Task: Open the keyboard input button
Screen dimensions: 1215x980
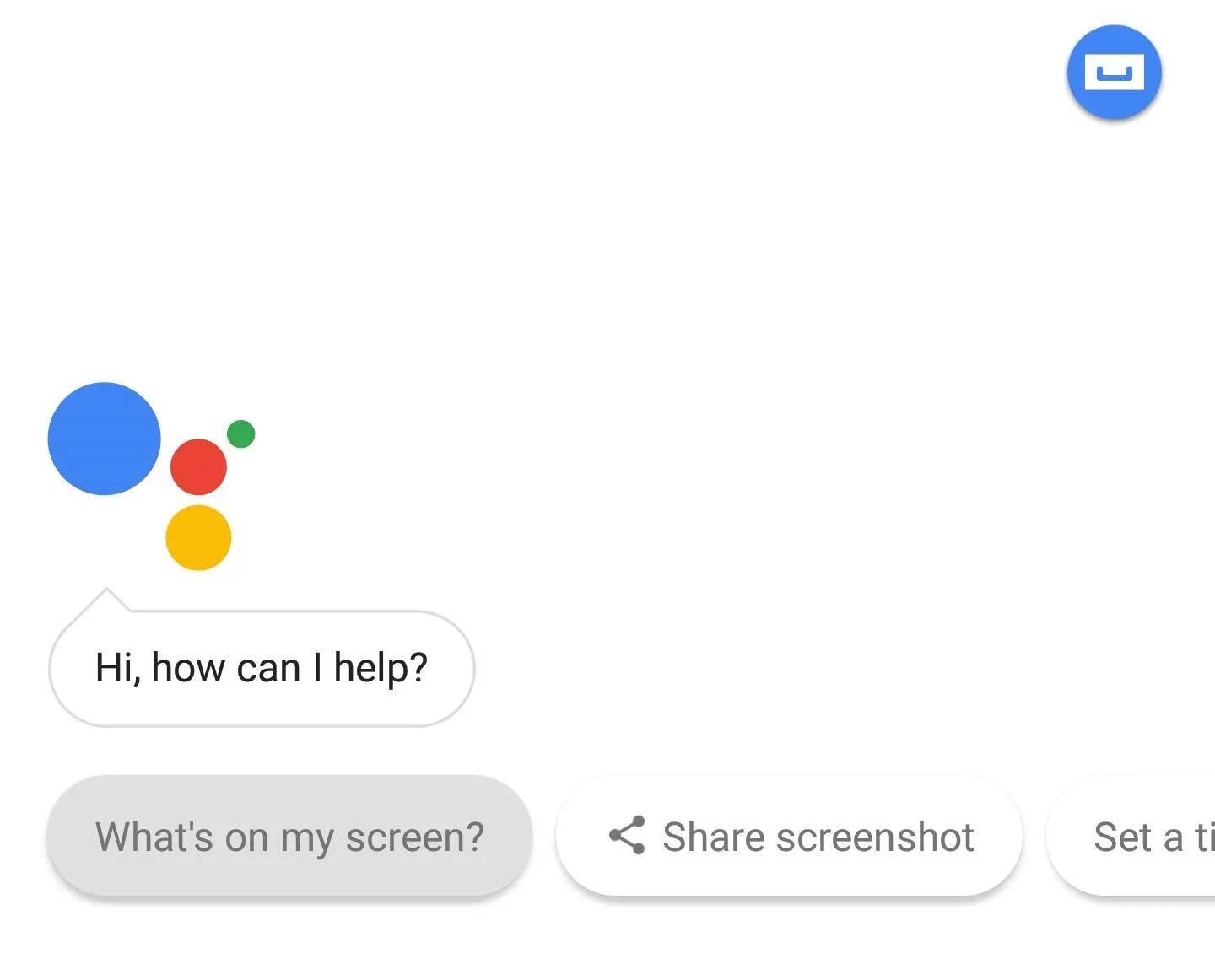Action: click(1114, 73)
